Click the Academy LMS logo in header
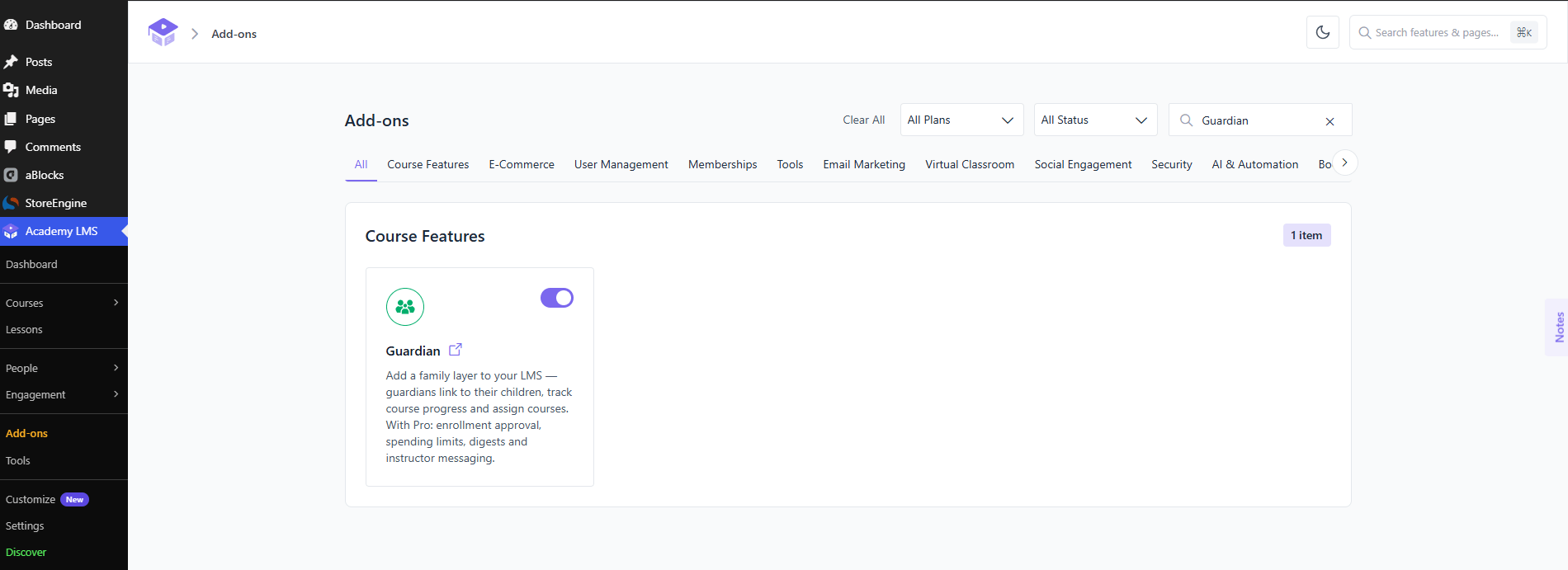Viewport: 1568px width, 570px height. tap(163, 32)
